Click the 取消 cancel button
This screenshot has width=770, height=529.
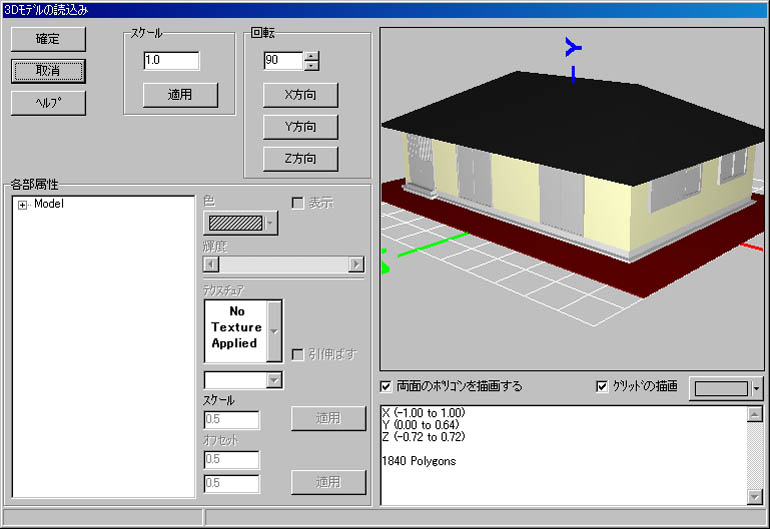[x=48, y=71]
